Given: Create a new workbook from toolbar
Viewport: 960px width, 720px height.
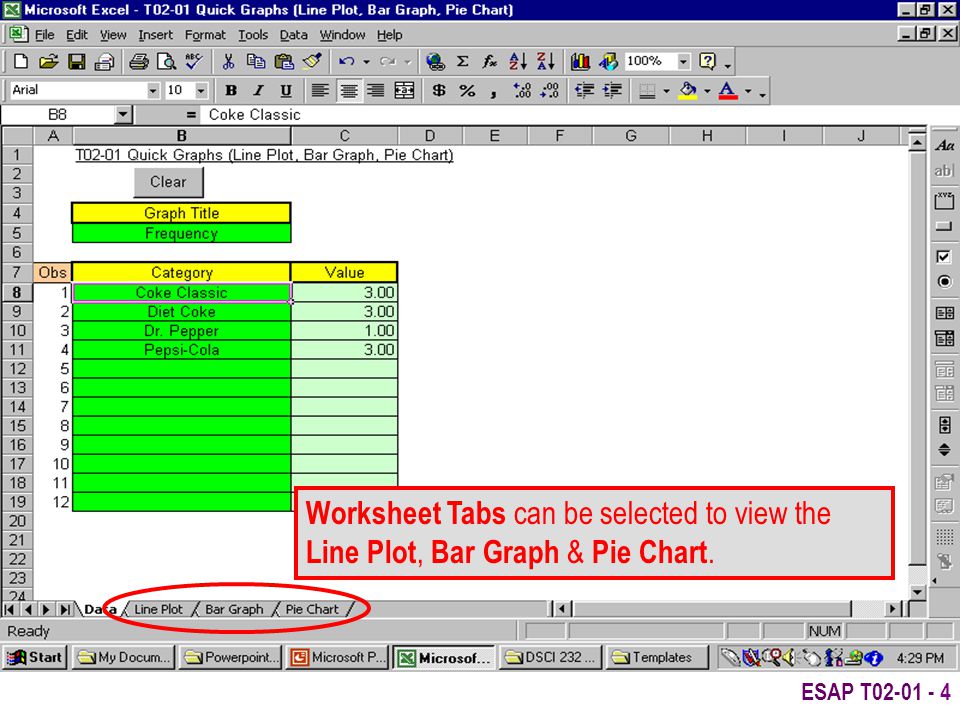Looking at the screenshot, I should tap(21, 61).
